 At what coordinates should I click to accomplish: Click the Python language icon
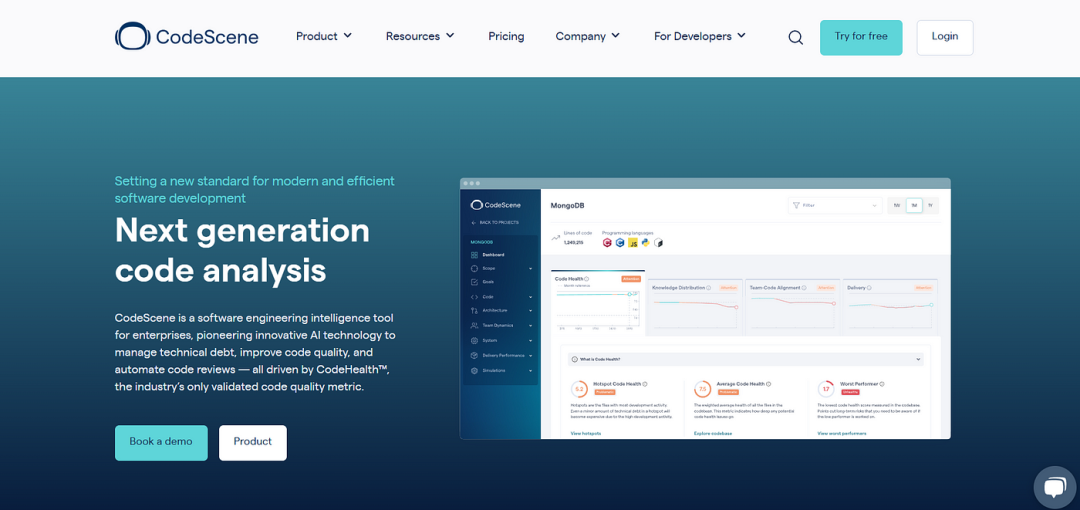pyautogui.click(x=645, y=243)
